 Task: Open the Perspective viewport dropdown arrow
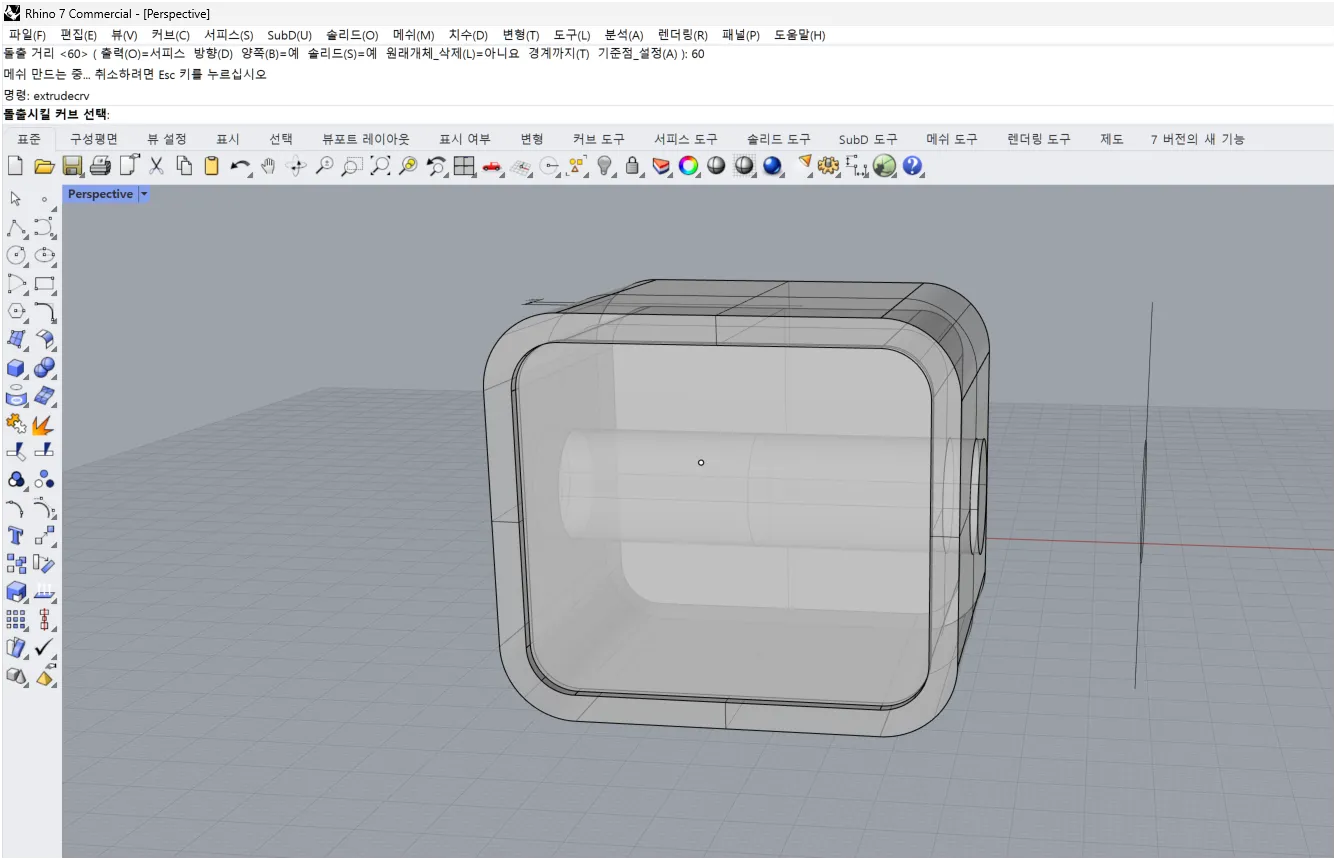coord(144,194)
